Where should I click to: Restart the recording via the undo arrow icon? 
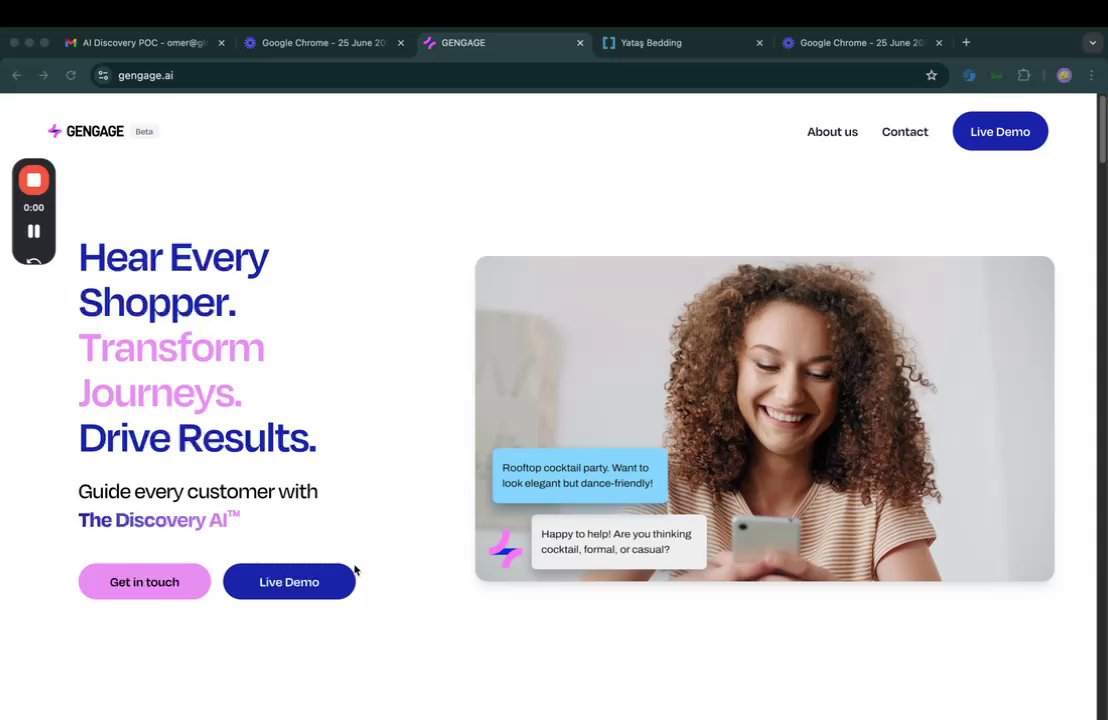[x=33, y=261]
